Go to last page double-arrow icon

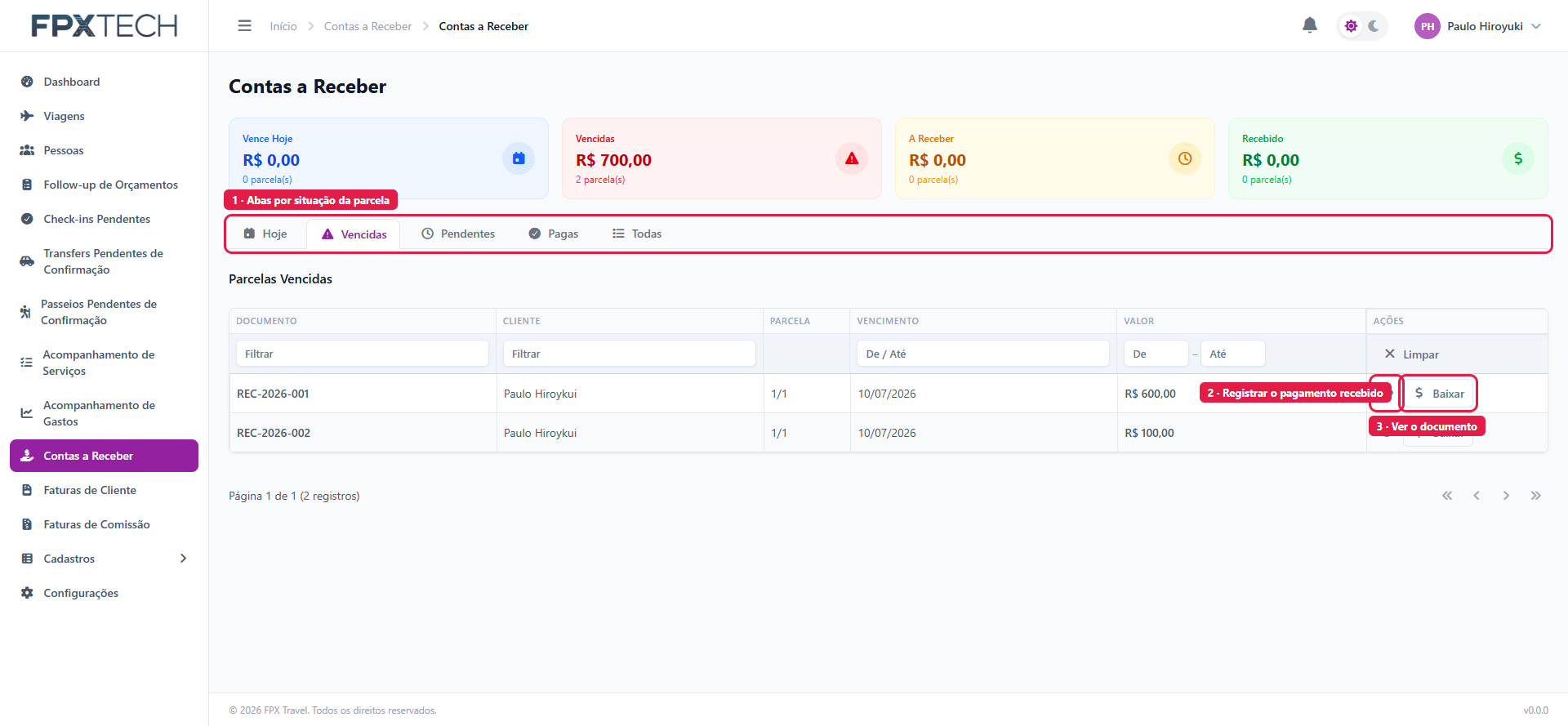pos(1535,496)
